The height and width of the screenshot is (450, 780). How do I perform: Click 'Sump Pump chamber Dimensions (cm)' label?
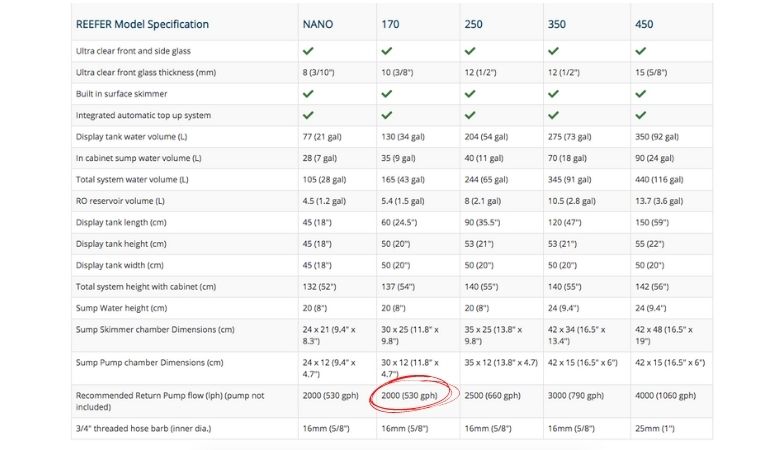point(149,362)
